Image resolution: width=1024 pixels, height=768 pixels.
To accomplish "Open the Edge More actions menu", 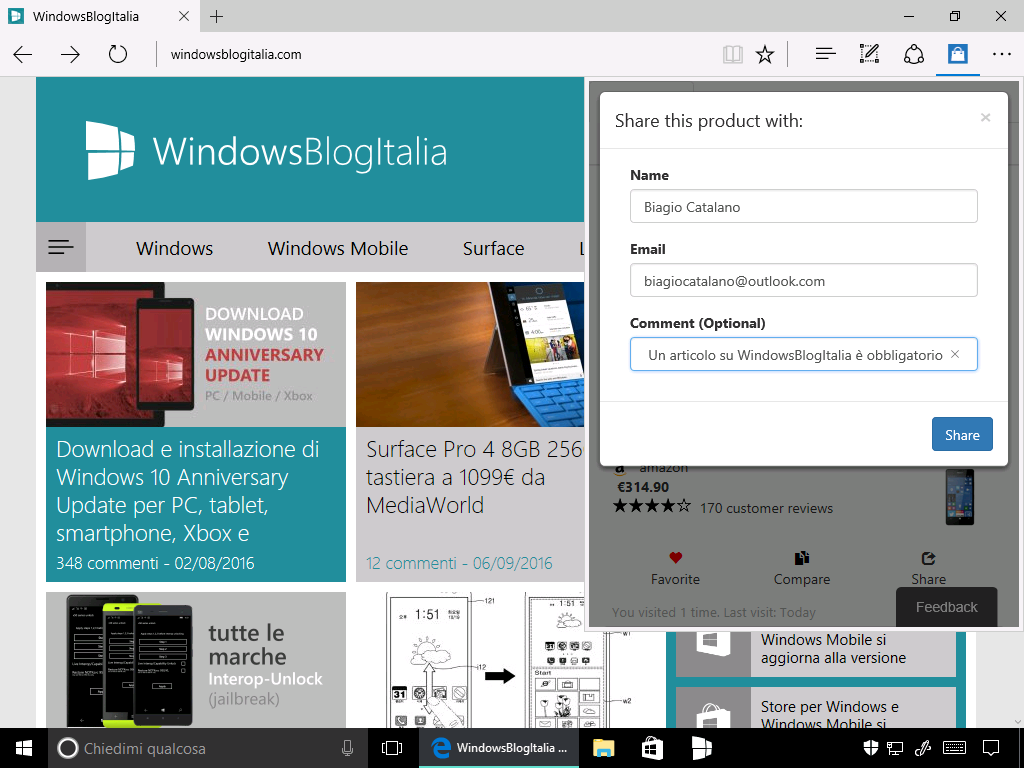I will [x=1001, y=54].
